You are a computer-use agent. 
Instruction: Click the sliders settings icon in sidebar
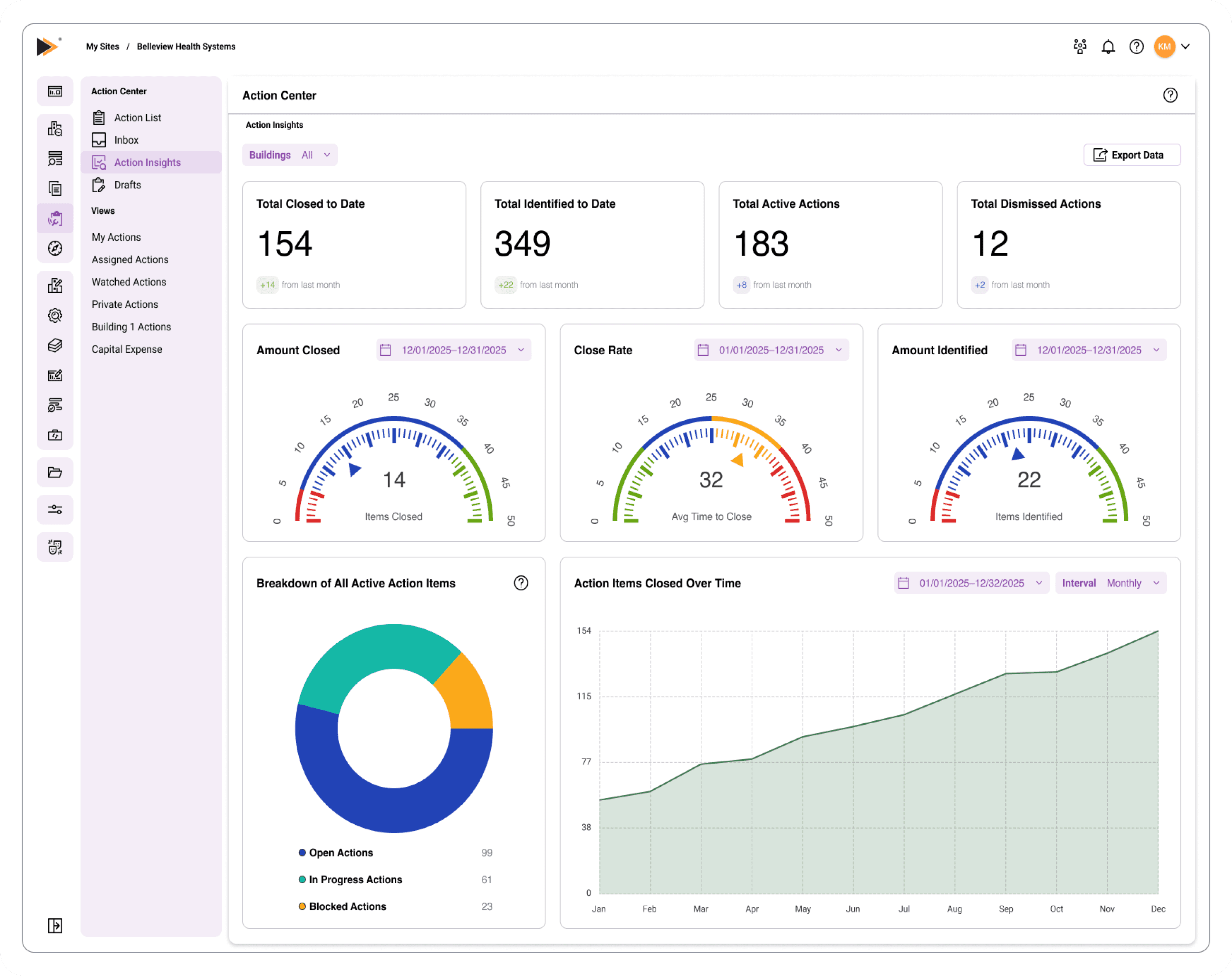click(55, 510)
